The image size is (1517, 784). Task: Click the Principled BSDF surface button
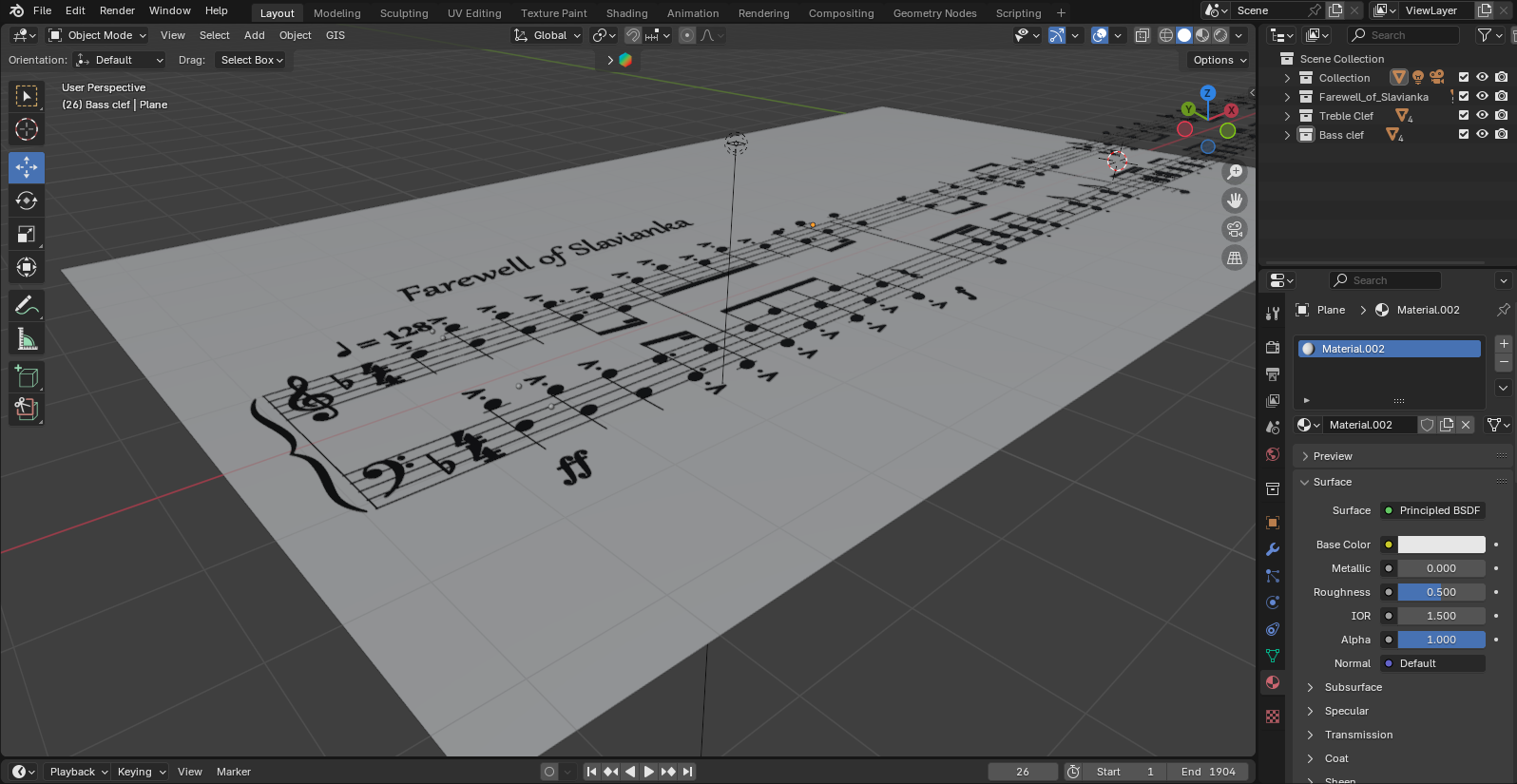click(x=1432, y=510)
